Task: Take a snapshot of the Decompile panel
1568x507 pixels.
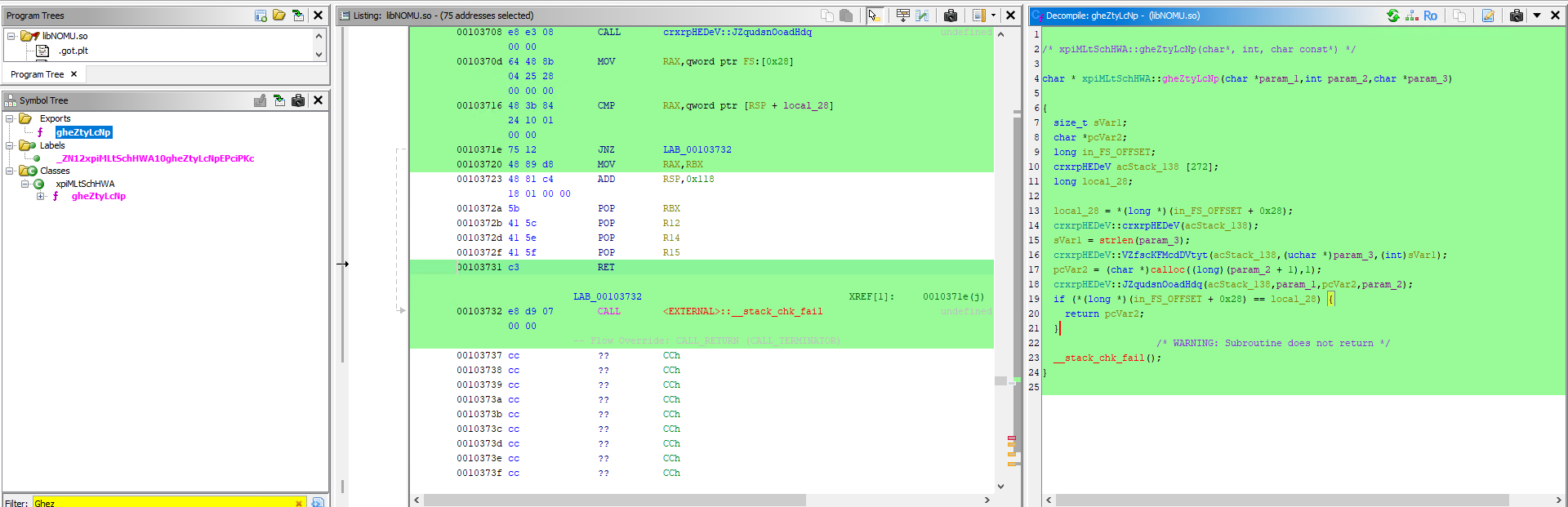Action: [x=1516, y=16]
